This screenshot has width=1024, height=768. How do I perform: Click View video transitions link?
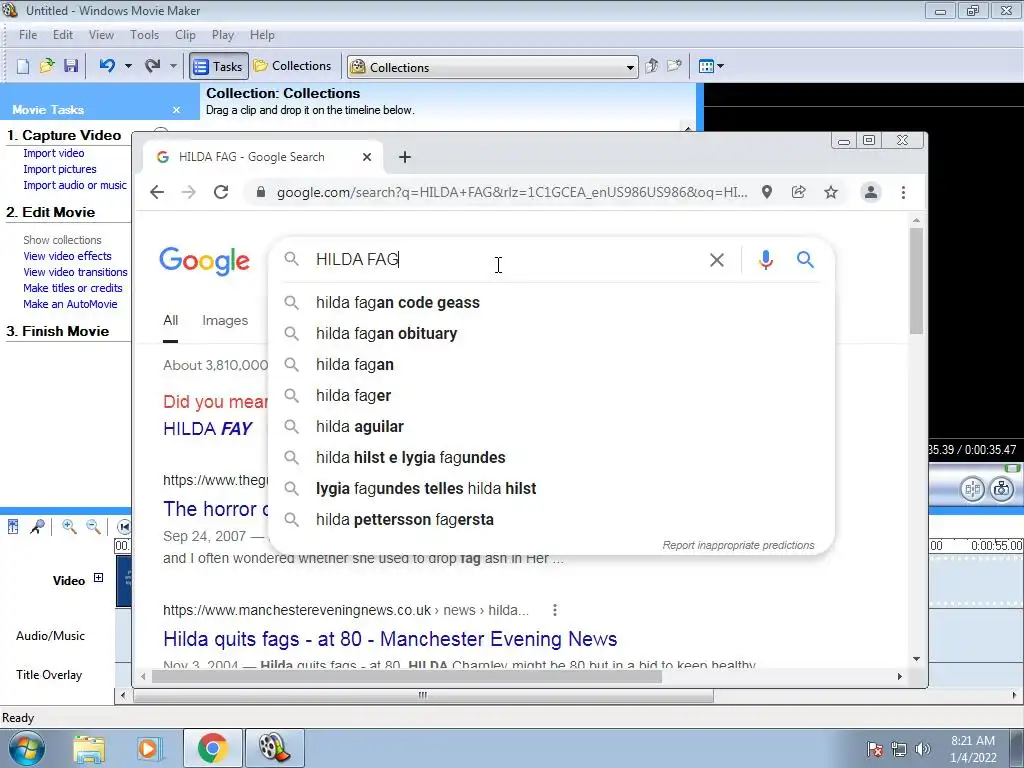coord(75,272)
